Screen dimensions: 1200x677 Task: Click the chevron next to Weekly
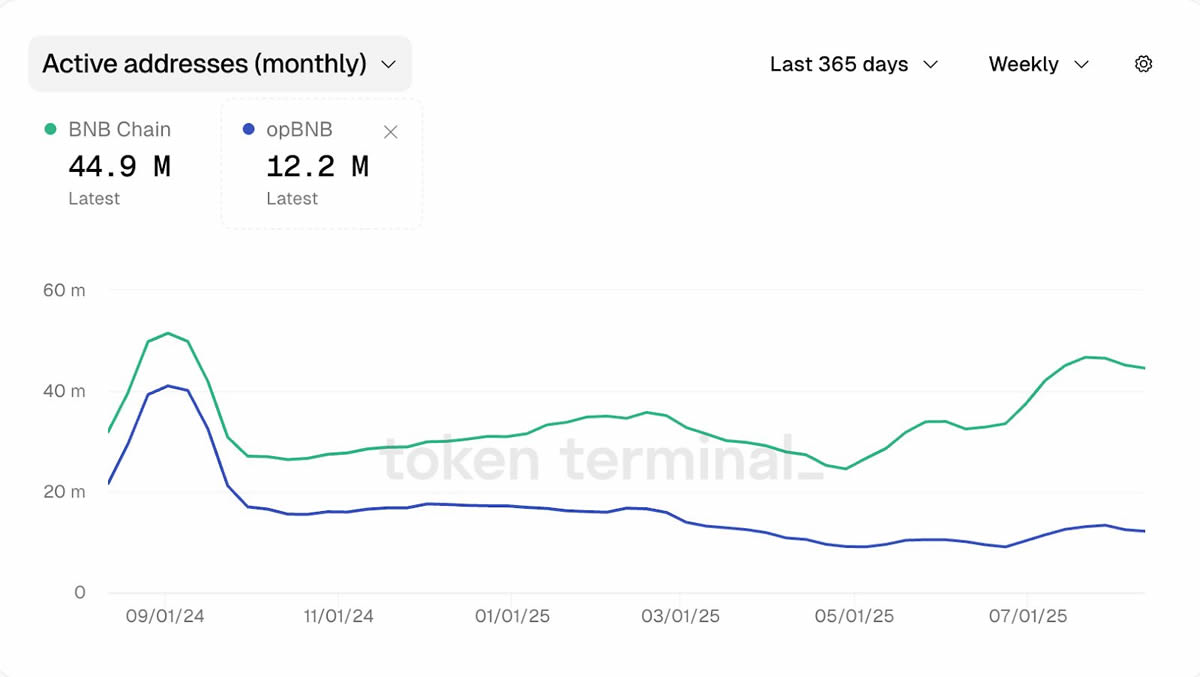1081,65
